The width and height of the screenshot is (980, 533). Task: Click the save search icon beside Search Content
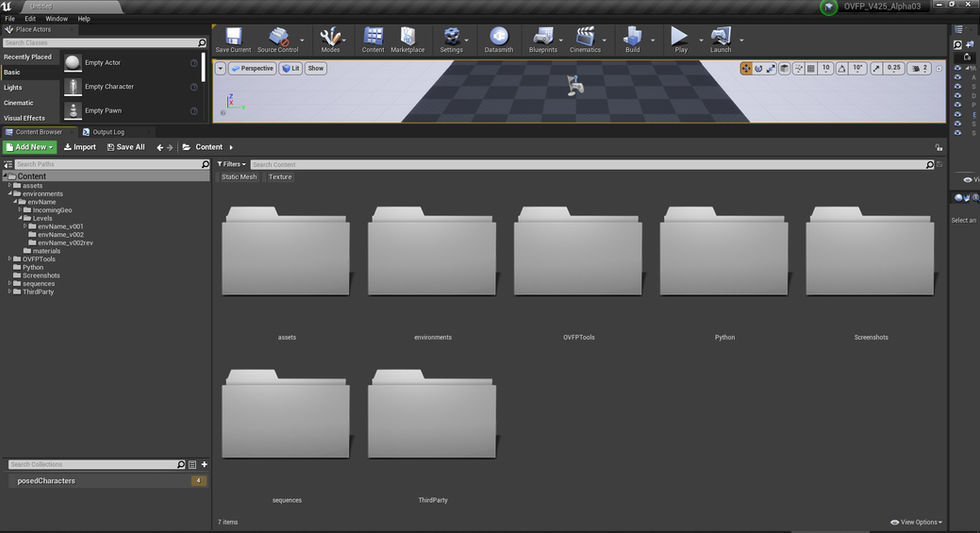[x=939, y=164]
